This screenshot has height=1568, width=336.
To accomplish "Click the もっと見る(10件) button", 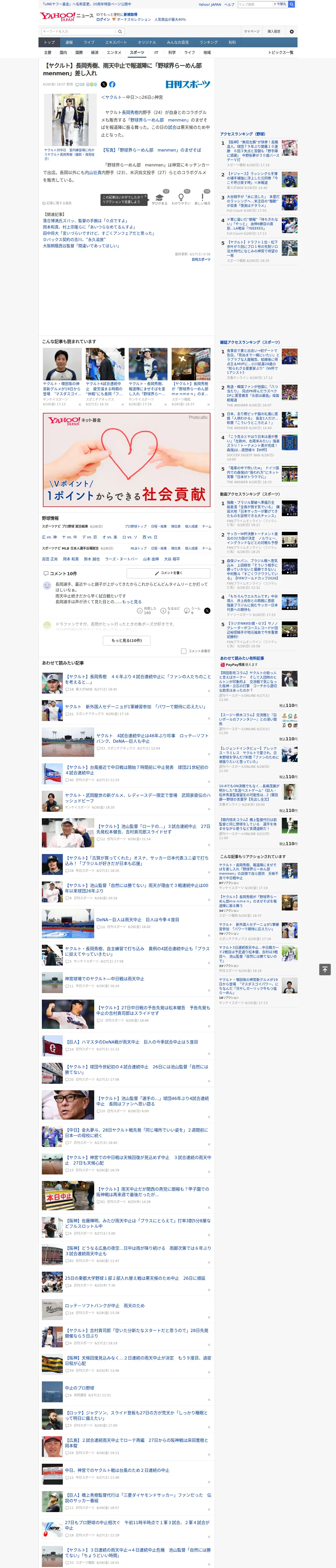I will click(x=127, y=640).
